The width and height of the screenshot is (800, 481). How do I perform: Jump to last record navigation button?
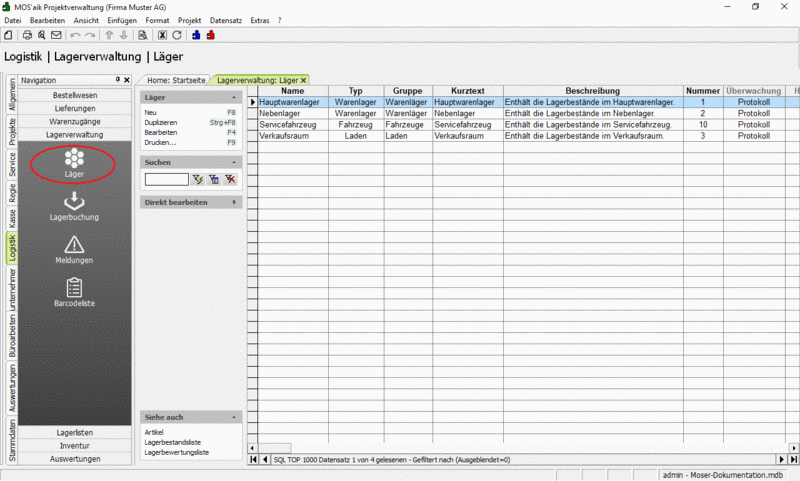coord(794,460)
